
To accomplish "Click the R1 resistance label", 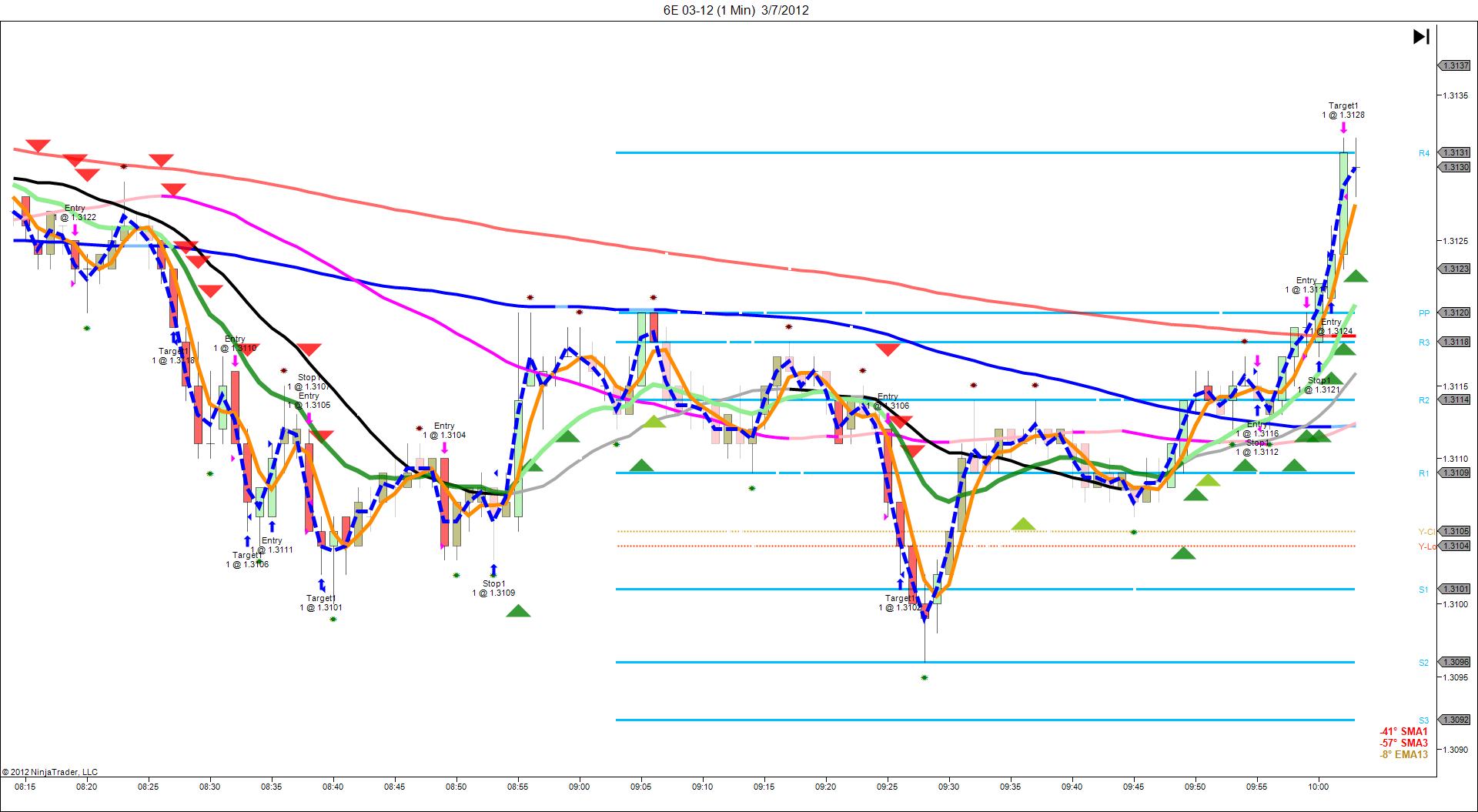I will click(1424, 473).
